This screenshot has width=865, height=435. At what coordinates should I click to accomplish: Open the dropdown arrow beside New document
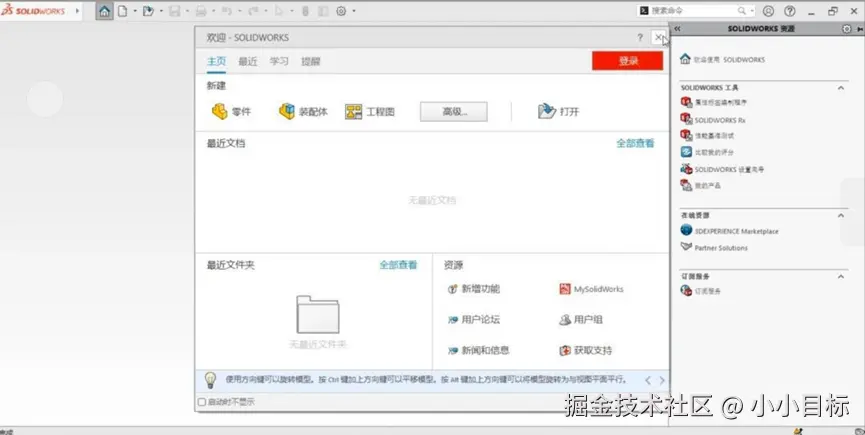[x=135, y=11]
